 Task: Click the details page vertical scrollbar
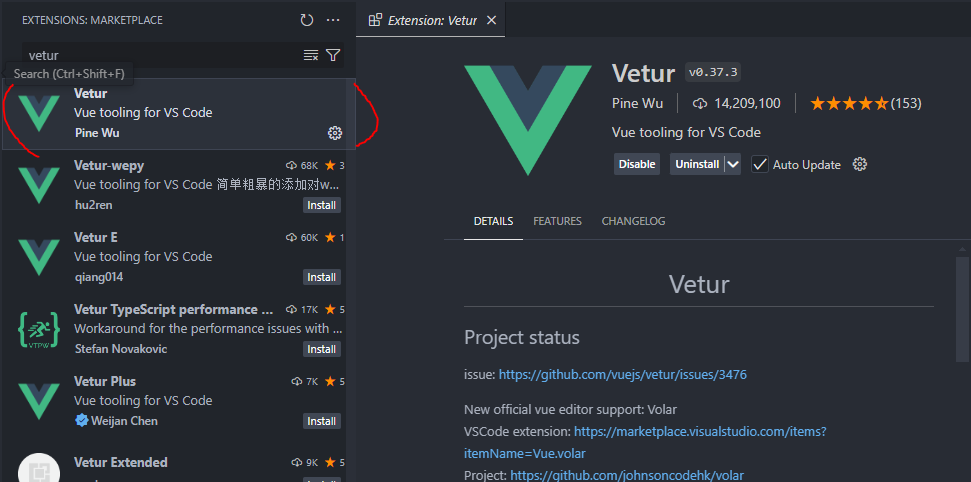tap(962, 309)
